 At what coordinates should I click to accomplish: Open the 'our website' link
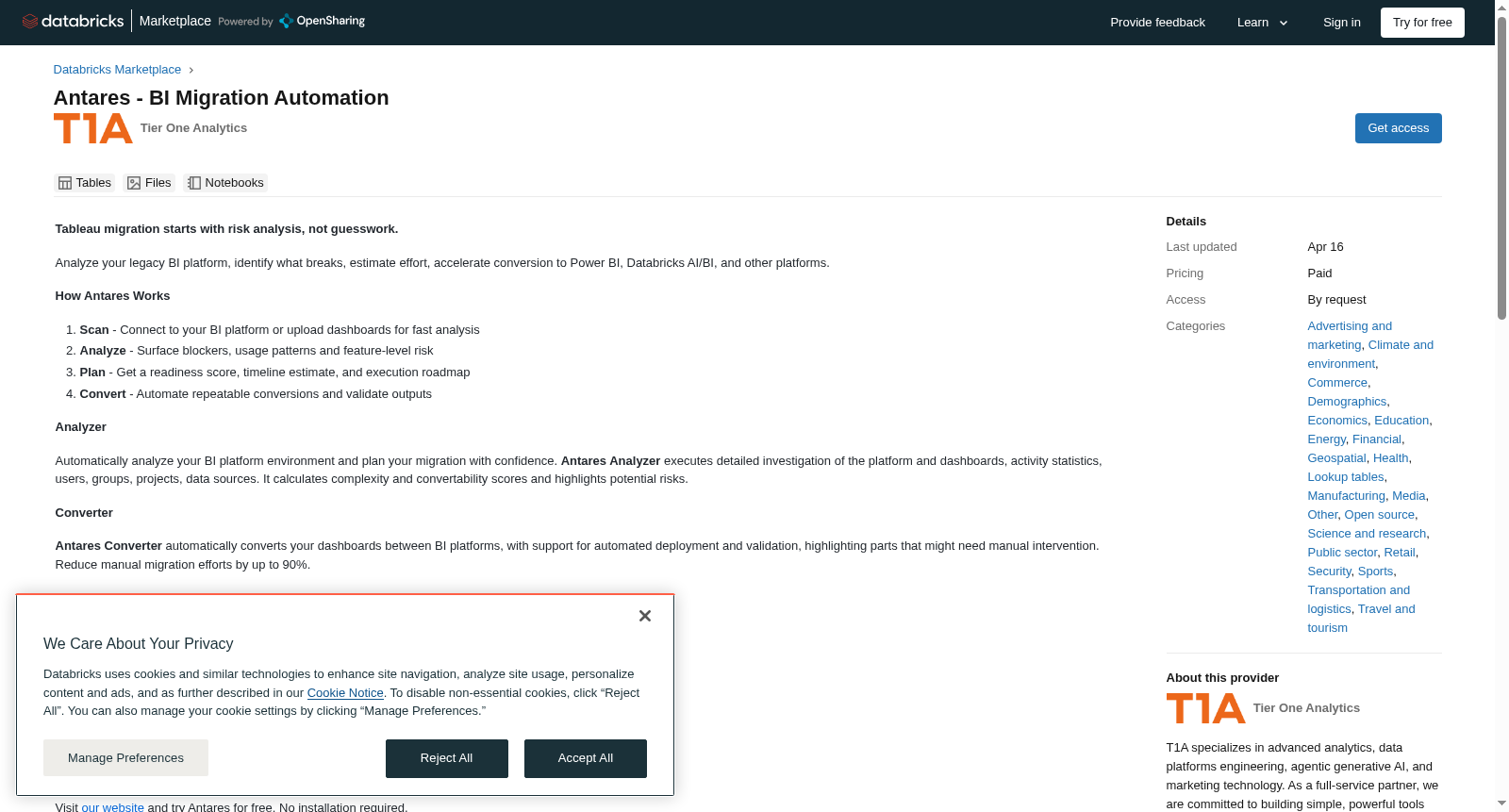(112, 807)
